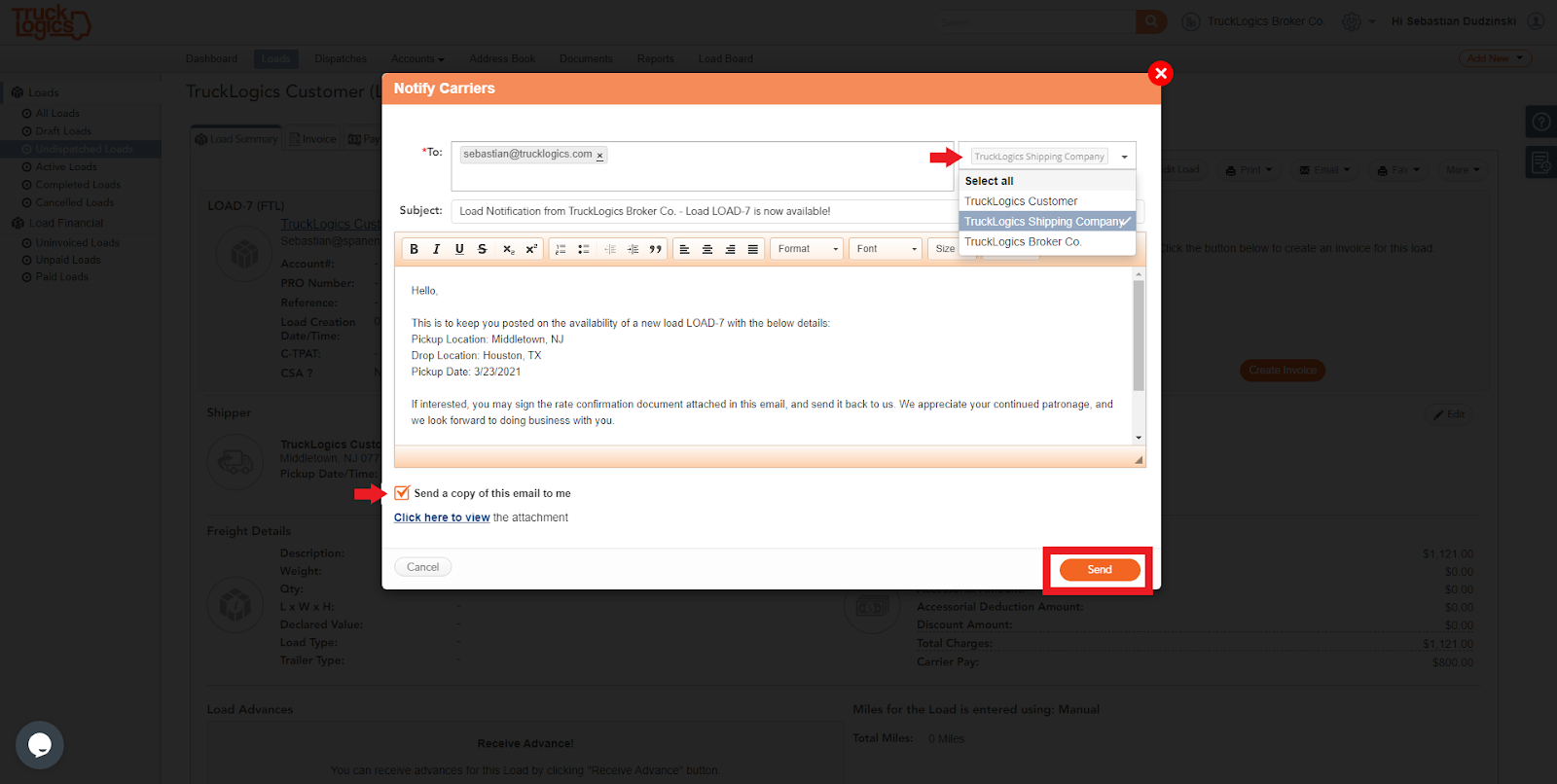
Task: Open All Loads in sidebar
Action: coord(57,114)
